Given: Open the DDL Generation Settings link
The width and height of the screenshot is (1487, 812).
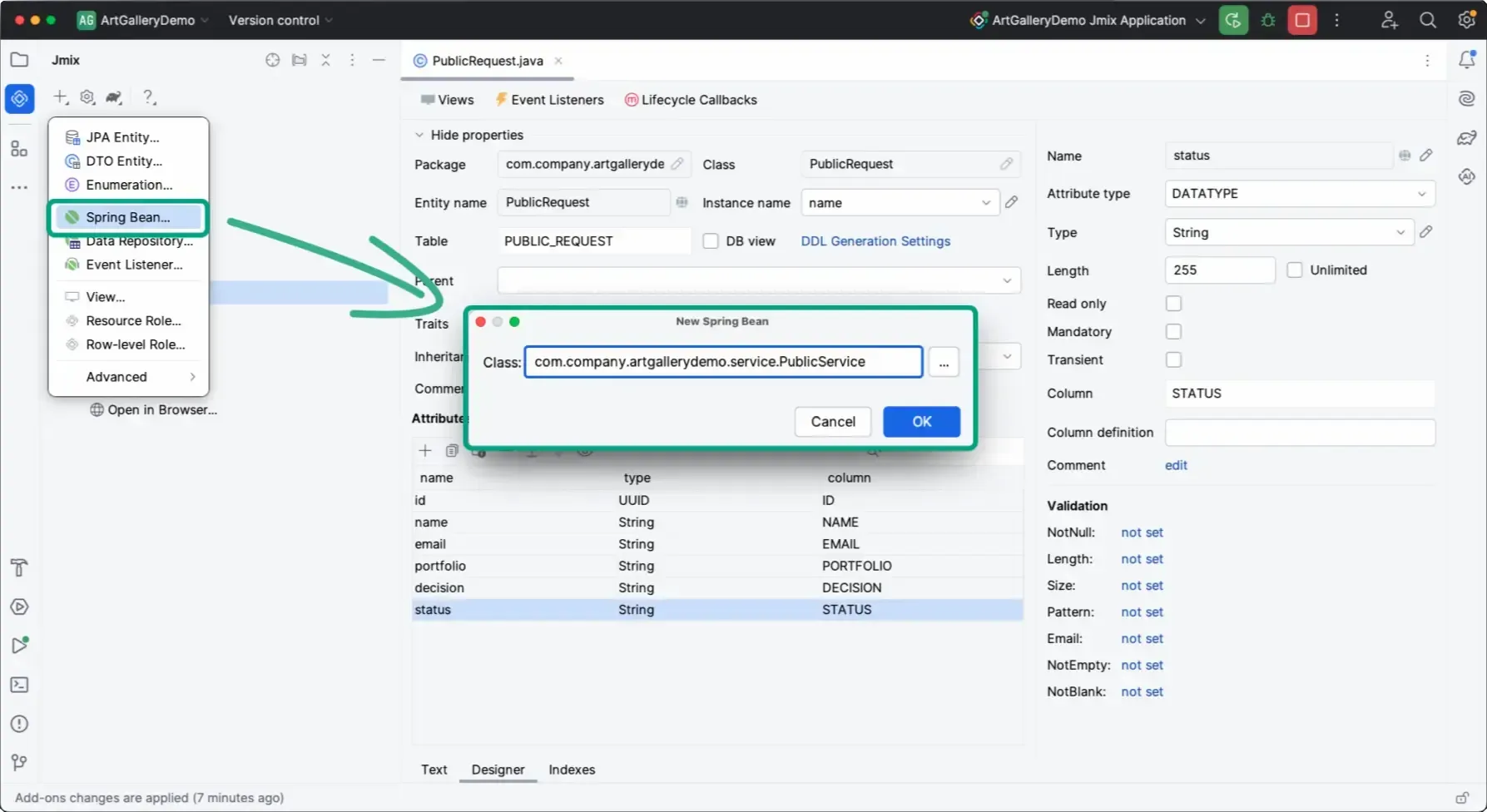Looking at the screenshot, I should [x=875, y=241].
